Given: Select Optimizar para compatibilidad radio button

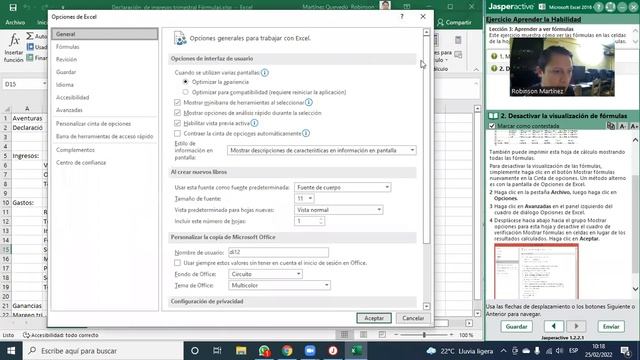Looking at the screenshot, I should tap(186, 92).
